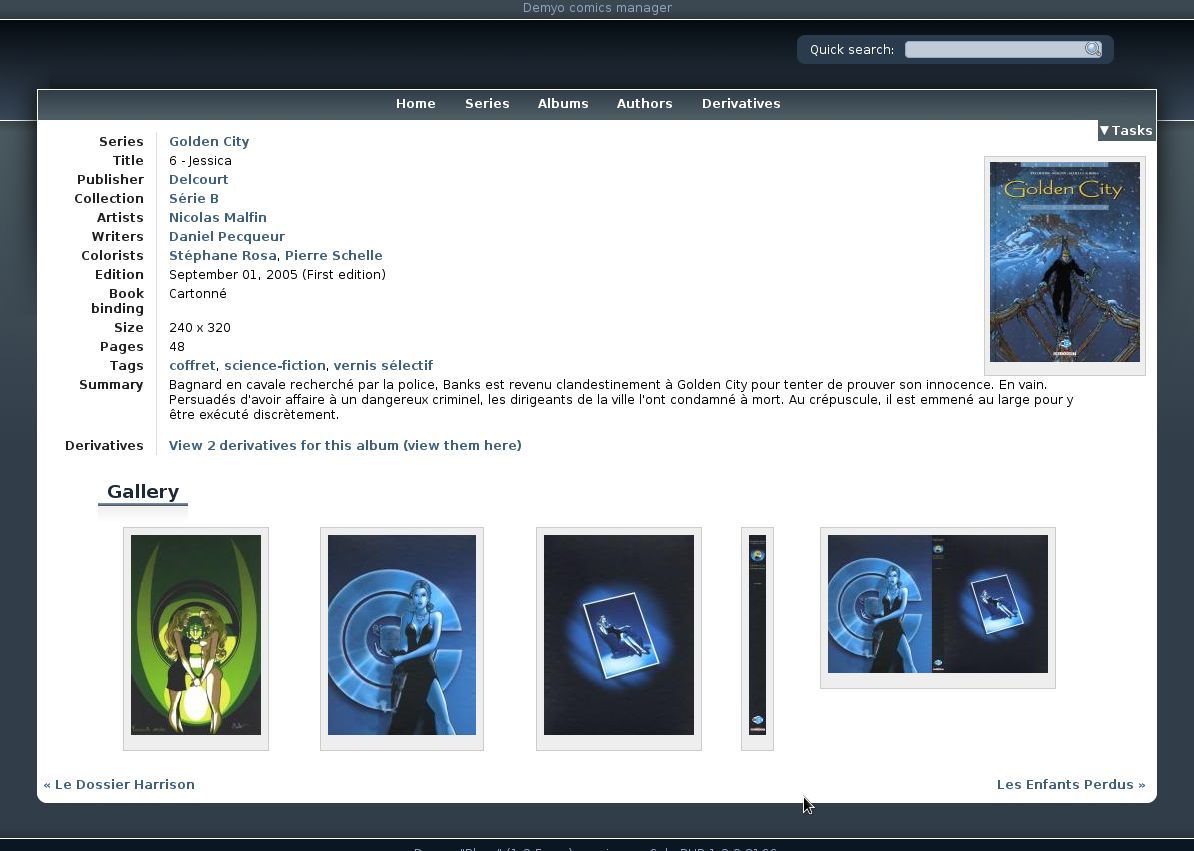Image resolution: width=1194 pixels, height=851 pixels.
Task: Open the woman with blue G logo thumbnail
Action: (x=402, y=635)
